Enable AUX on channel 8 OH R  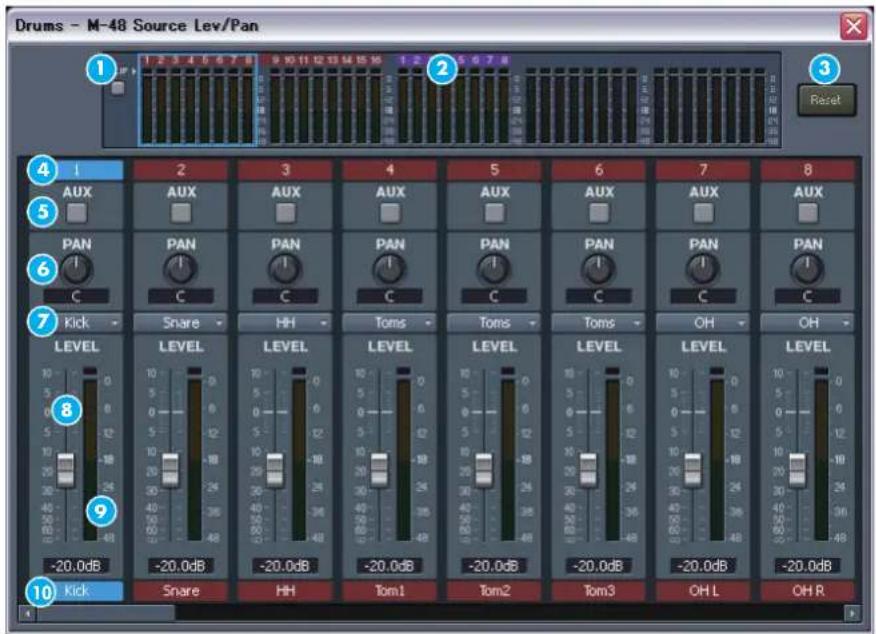[x=808, y=212]
